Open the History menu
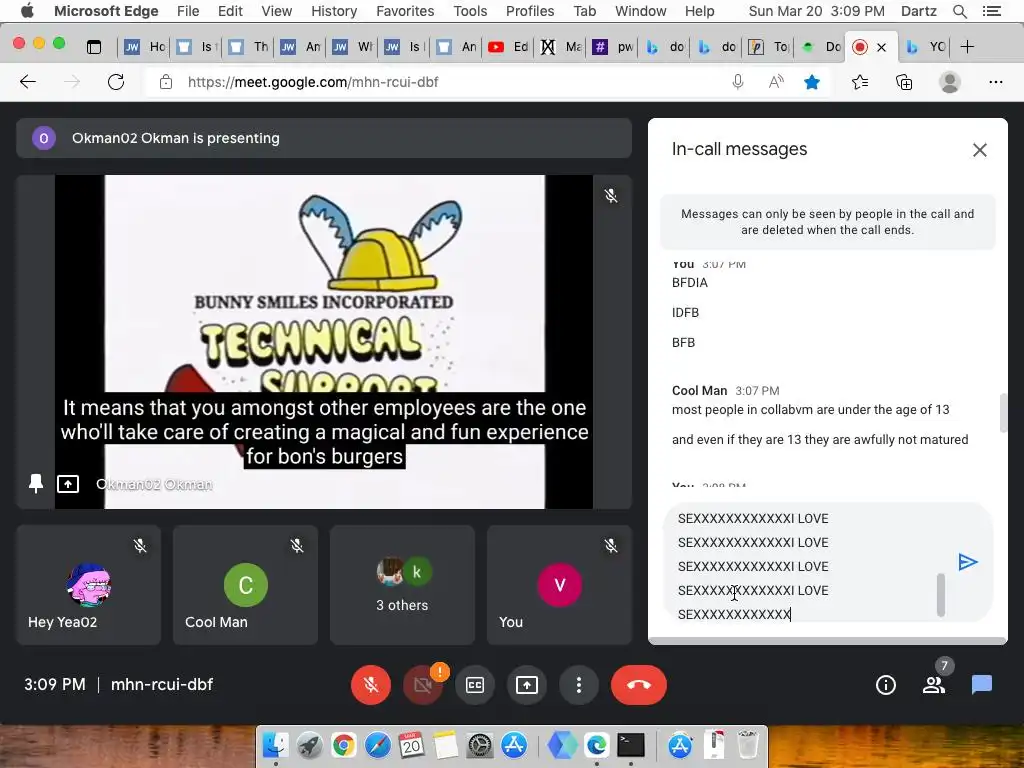This screenshot has height=768, width=1024. point(334,11)
